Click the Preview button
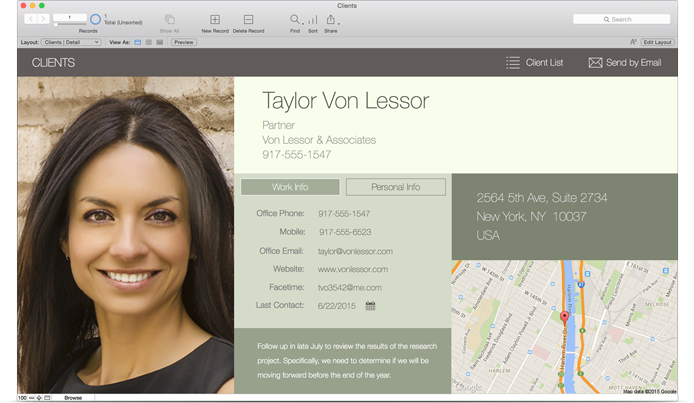This screenshot has width=694, height=403. coord(184,42)
